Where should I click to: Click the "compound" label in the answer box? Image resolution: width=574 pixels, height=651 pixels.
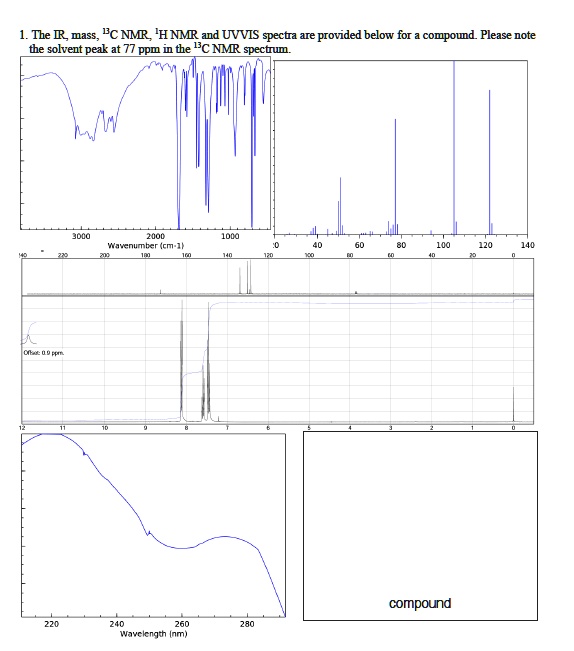coord(420,603)
